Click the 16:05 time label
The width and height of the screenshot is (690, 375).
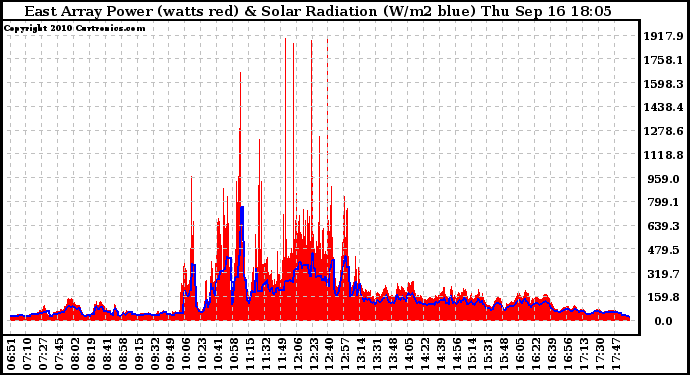click(x=520, y=353)
